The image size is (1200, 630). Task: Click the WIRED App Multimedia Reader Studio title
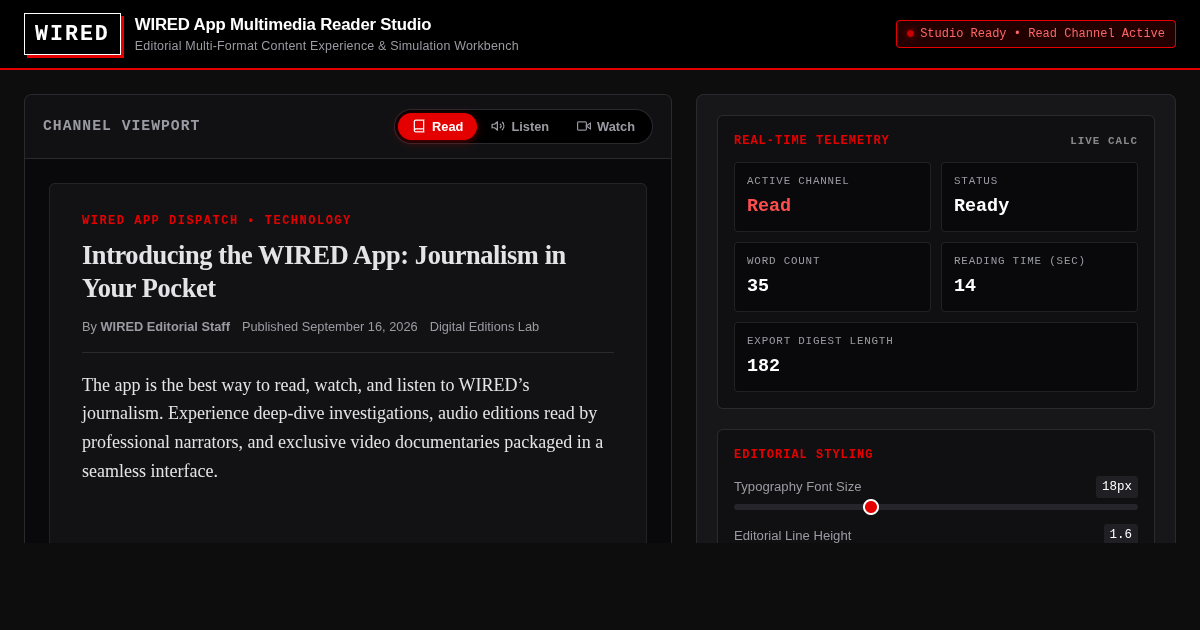coord(283,25)
